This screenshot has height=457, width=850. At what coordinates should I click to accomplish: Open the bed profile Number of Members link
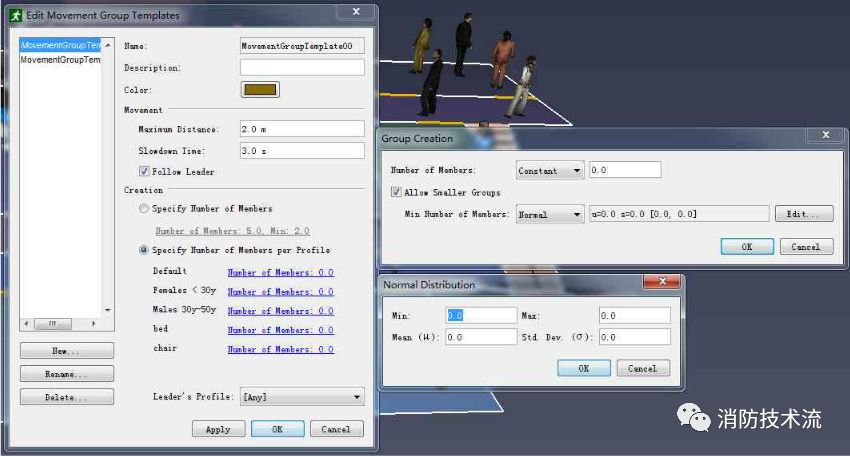pyautogui.click(x=280, y=330)
